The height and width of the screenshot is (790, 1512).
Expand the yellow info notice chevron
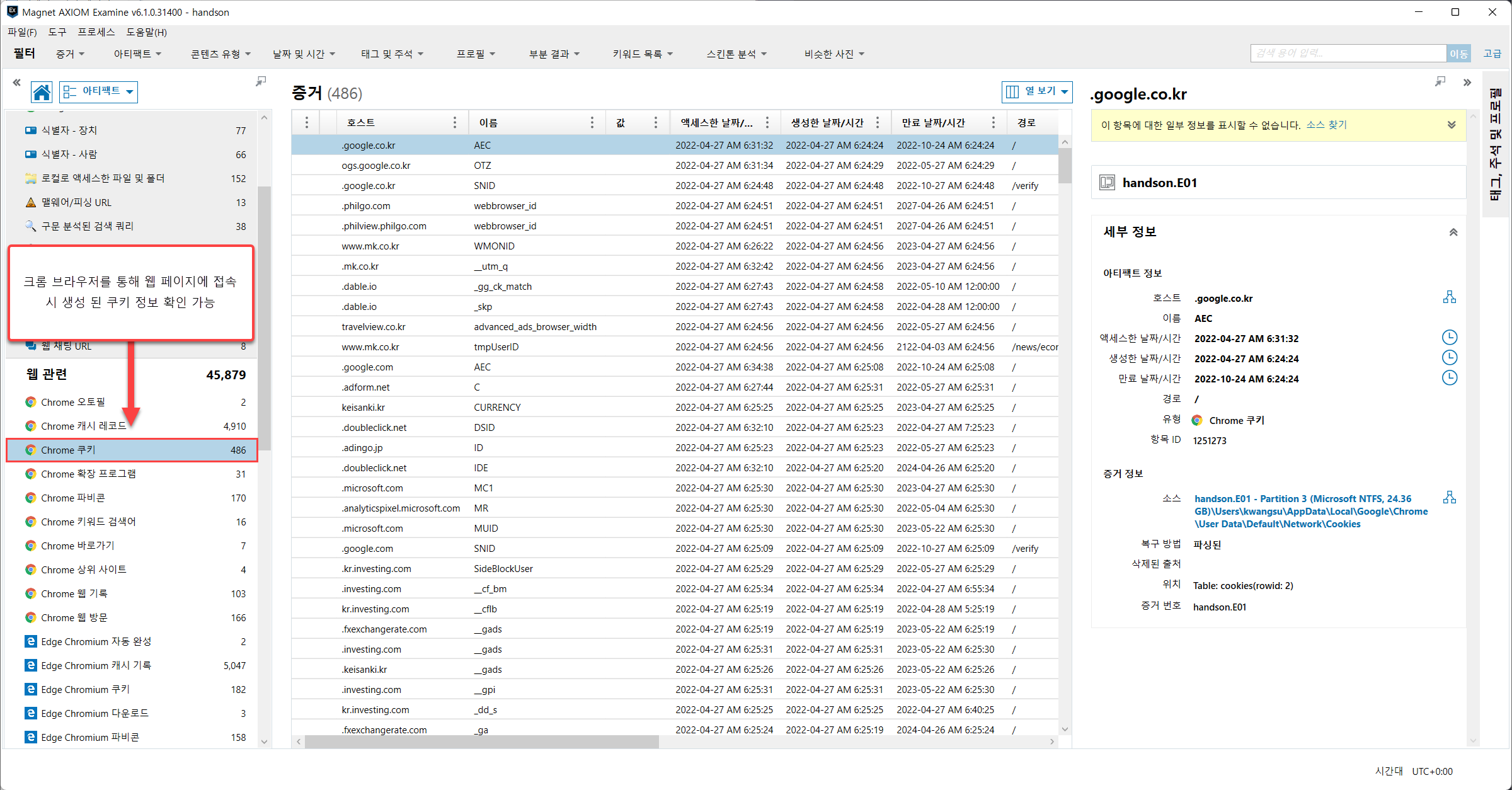pos(1452,125)
